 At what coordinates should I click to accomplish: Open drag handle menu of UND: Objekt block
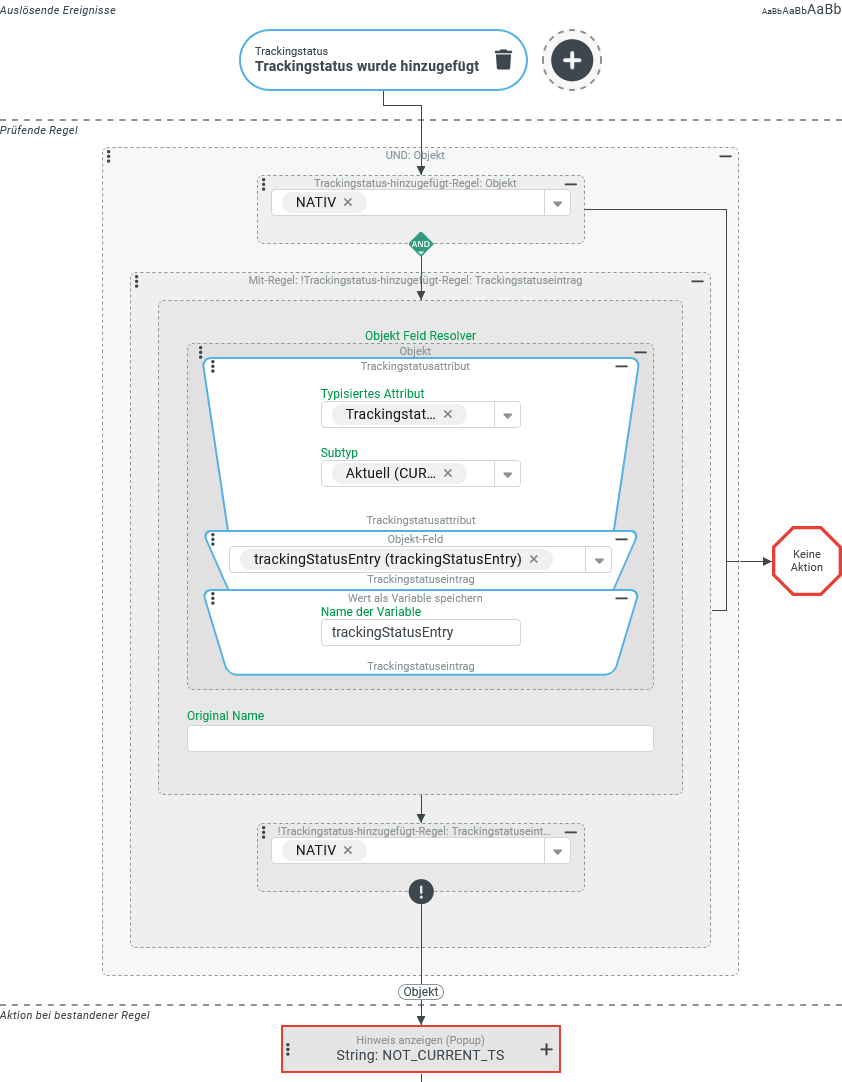tap(108, 156)
